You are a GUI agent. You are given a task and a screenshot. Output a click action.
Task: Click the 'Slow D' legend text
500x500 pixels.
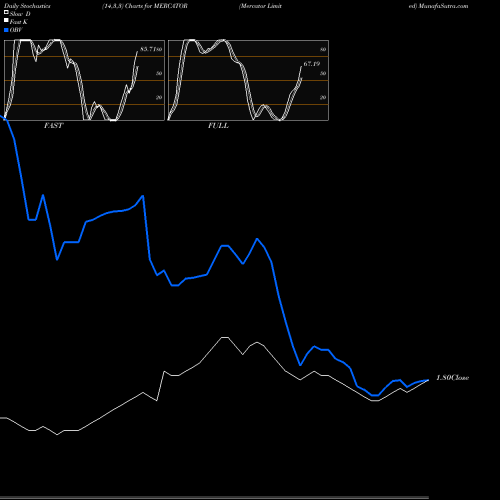coord(20,14)
